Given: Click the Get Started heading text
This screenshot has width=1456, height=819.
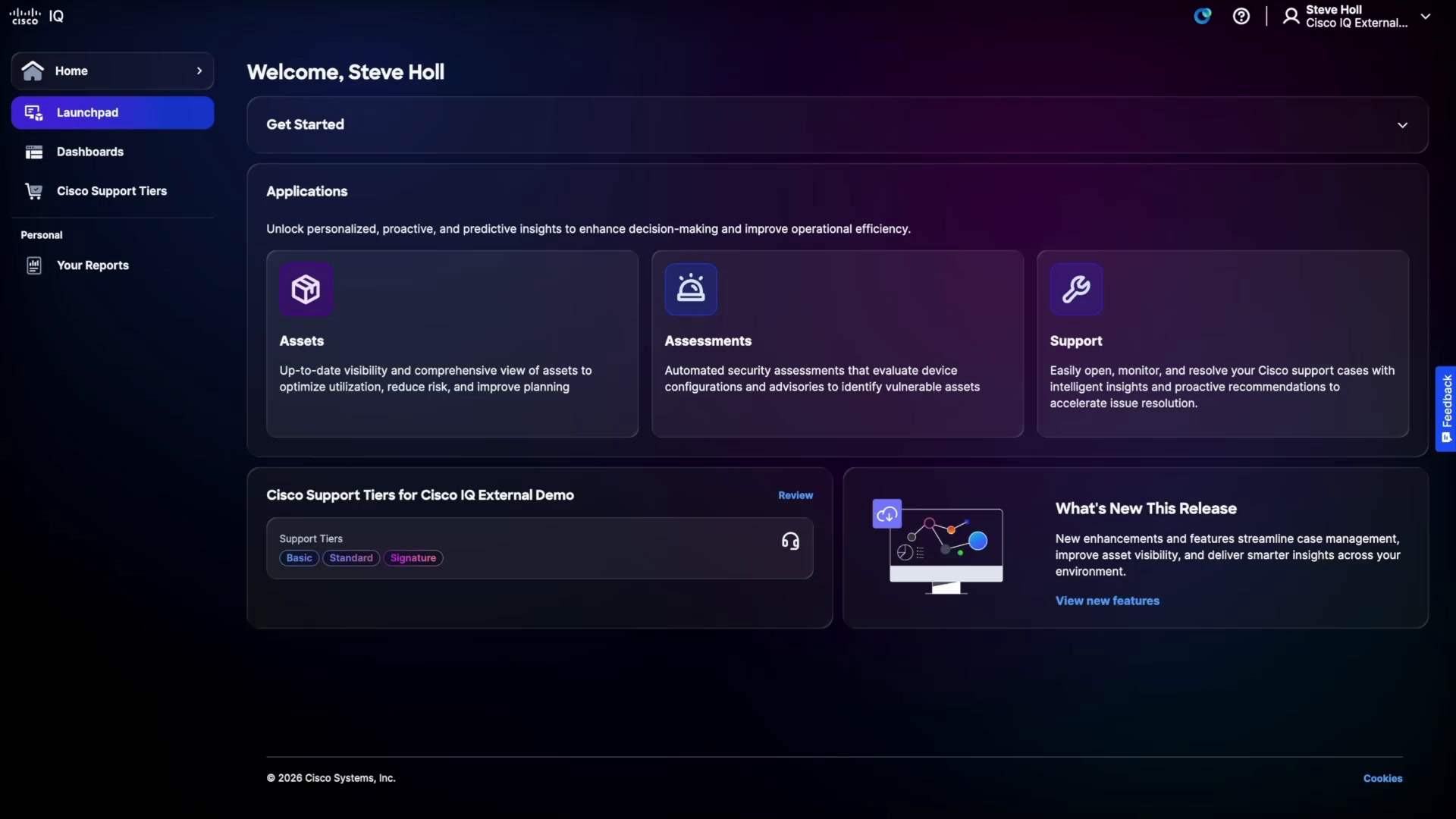Looking at the screenshot, I should 305,124.
